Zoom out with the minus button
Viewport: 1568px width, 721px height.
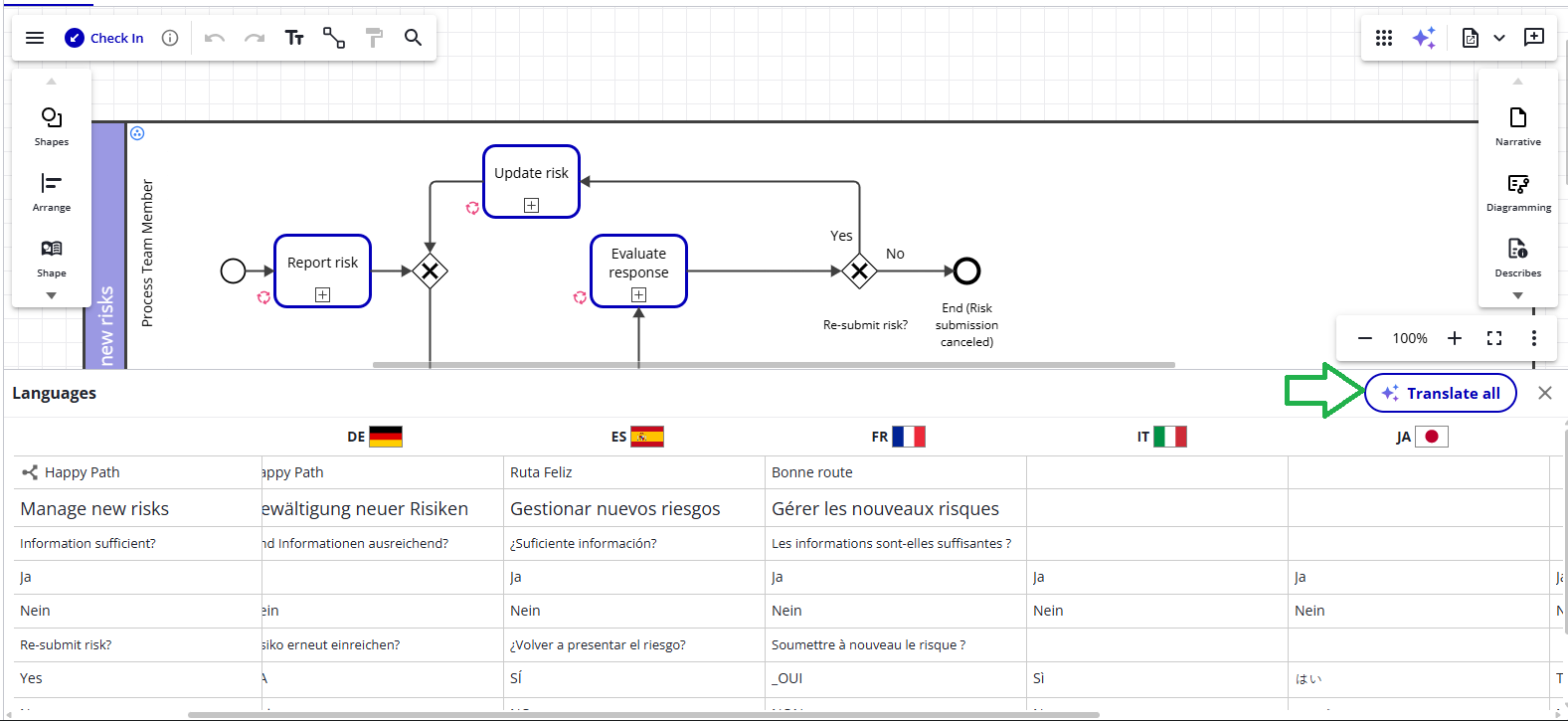(x=1365, y=338)
